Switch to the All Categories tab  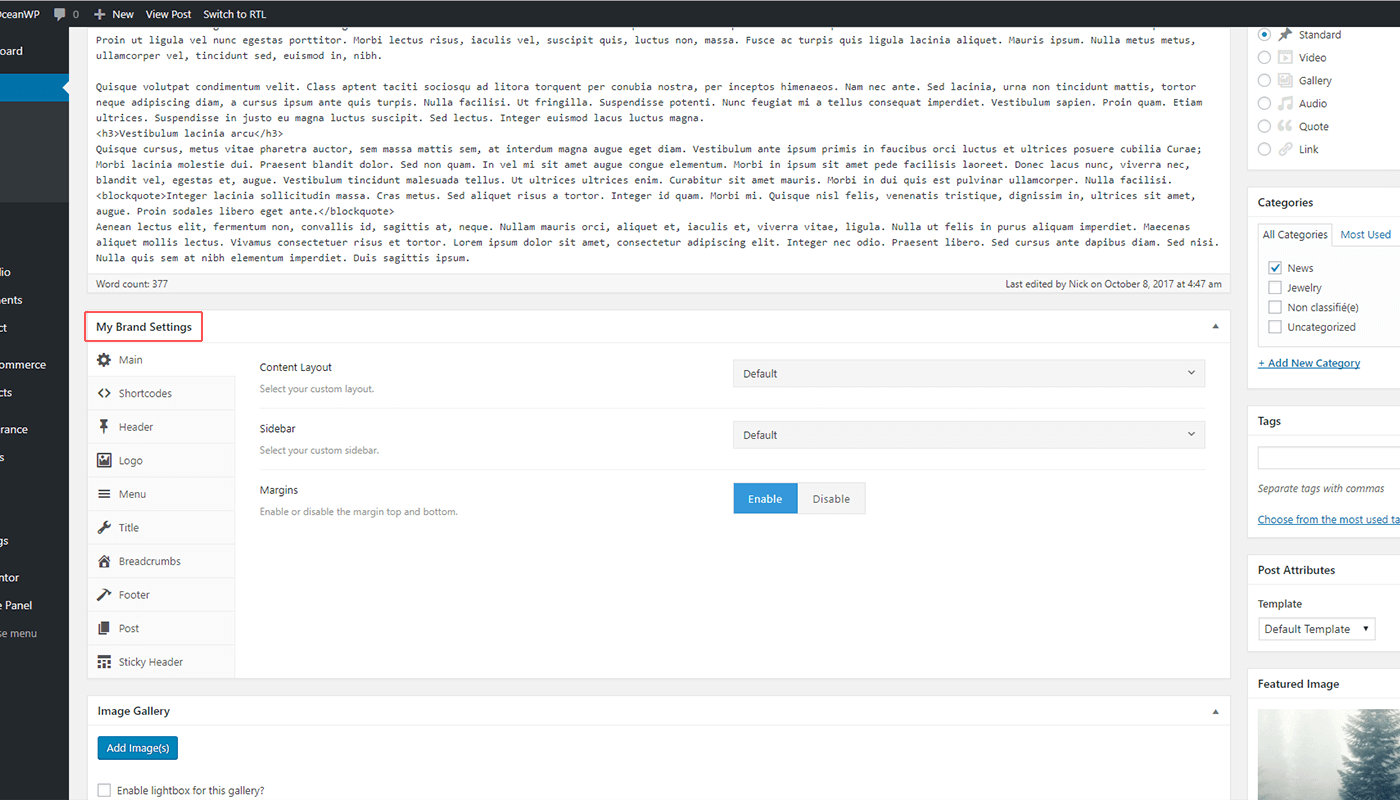[1295, 235]
